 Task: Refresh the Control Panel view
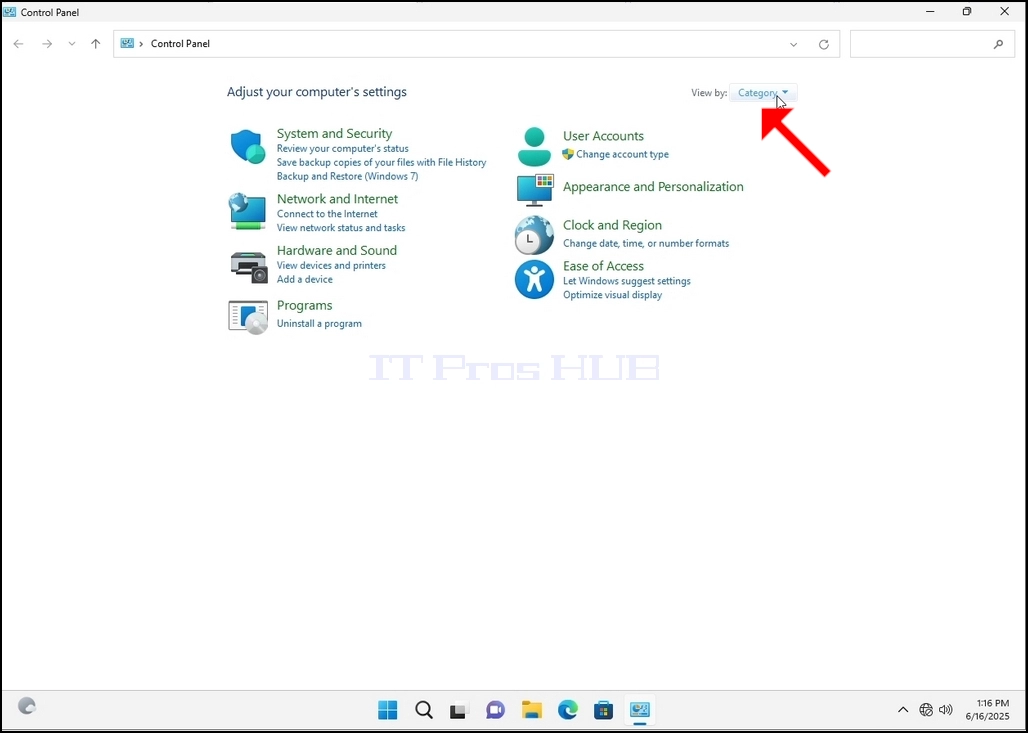824,45
